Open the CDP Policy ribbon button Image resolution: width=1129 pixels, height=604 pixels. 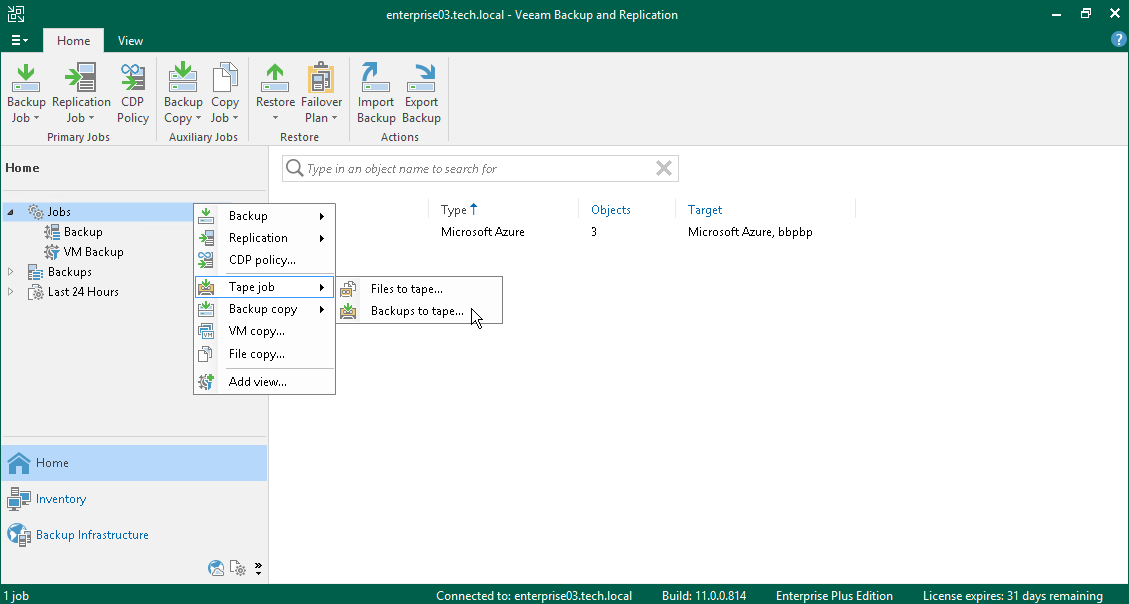(x=132, y=94)
